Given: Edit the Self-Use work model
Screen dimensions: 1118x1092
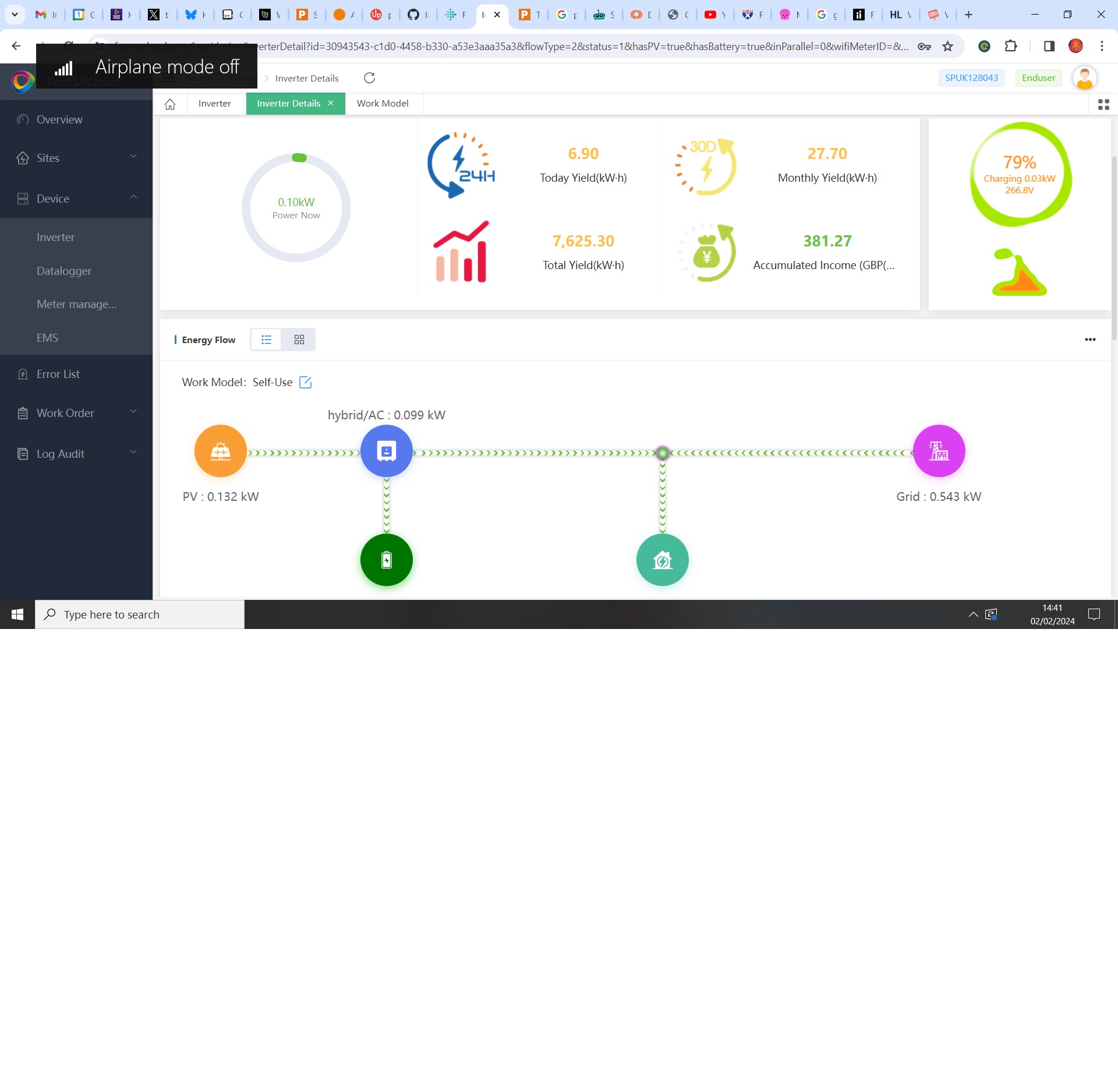Looking at the screenshot, I should click(305, 383).
